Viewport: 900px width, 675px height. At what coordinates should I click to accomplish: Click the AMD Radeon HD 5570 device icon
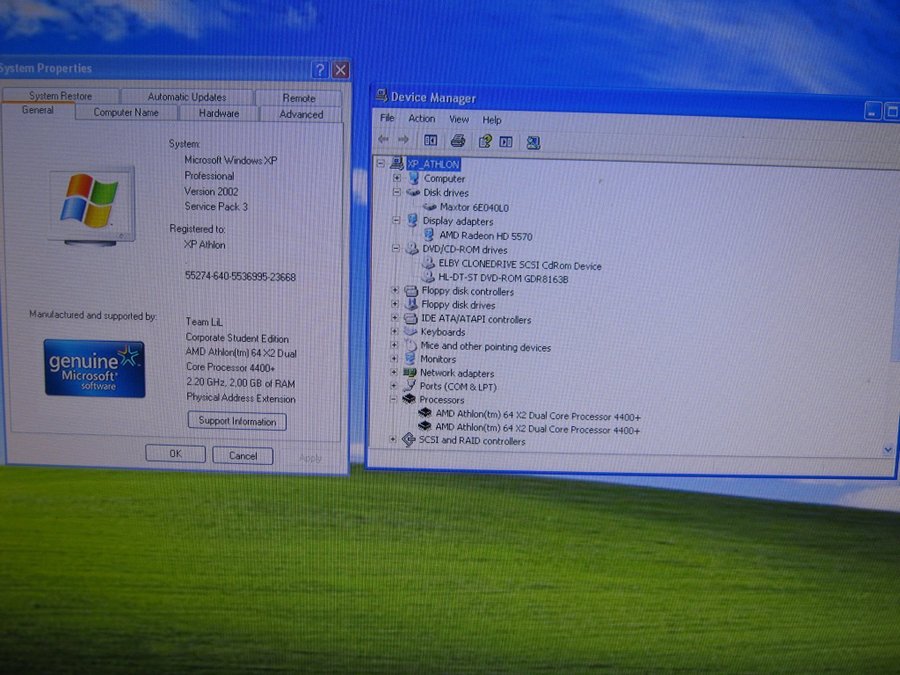click(x=429, y=235)
